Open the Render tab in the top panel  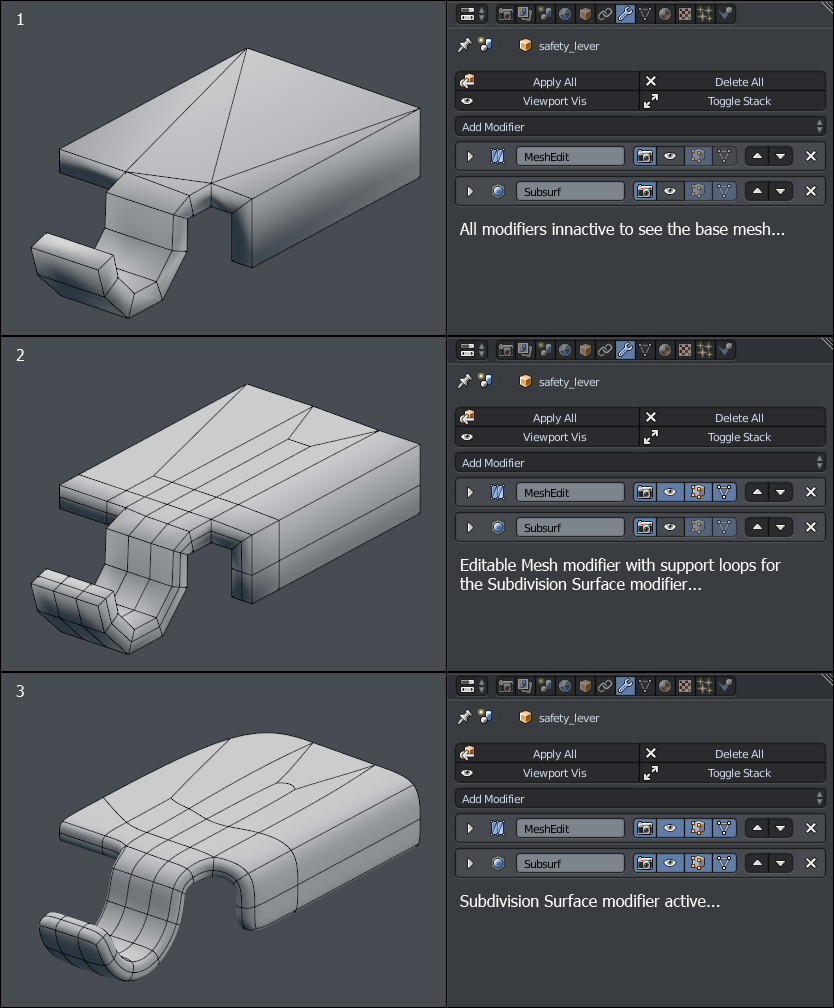505,14
